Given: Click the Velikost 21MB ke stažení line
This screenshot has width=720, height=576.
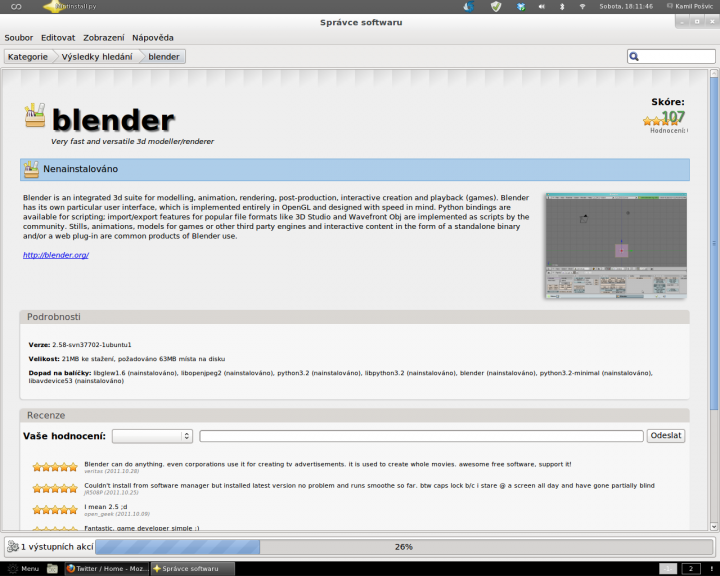Looking at the screenshot, I should coord(127,359).
